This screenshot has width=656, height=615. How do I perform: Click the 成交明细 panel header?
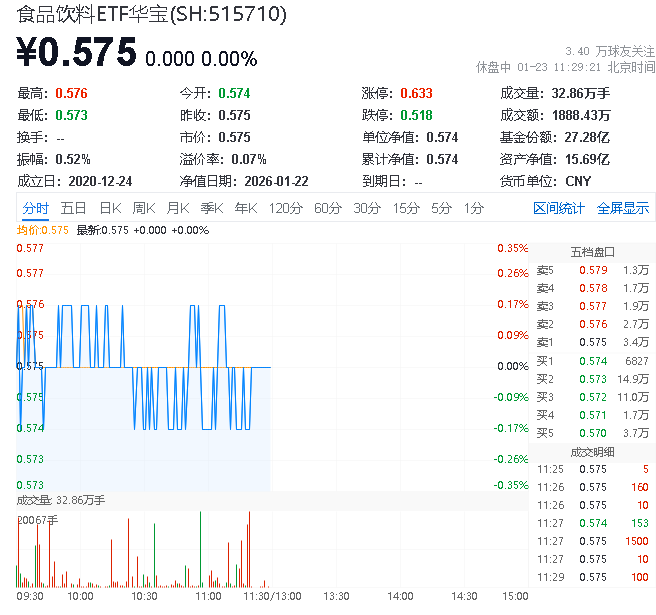click(x=592, y=451)
